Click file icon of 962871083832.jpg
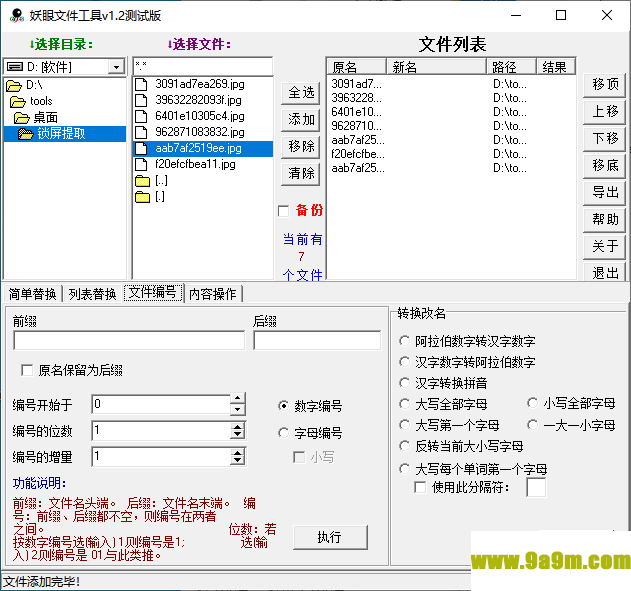Image resolution: width=631 pixels, height=591 pixels. tap(141, 132)
